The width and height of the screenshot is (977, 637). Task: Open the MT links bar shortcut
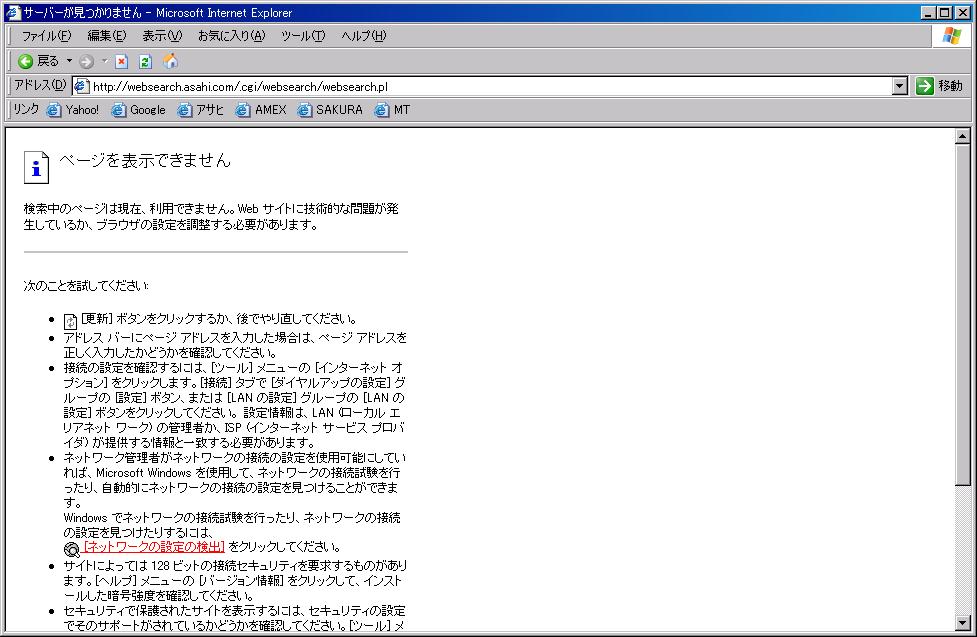392,110
